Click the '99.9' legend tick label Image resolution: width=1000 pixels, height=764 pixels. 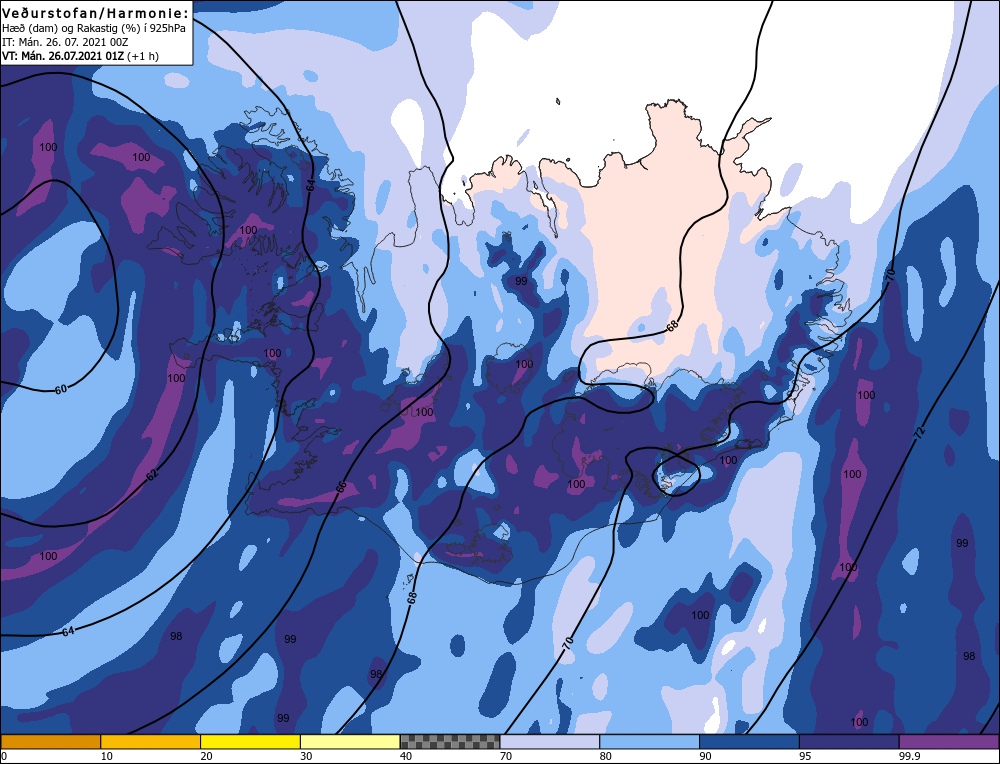coord(908,756)
